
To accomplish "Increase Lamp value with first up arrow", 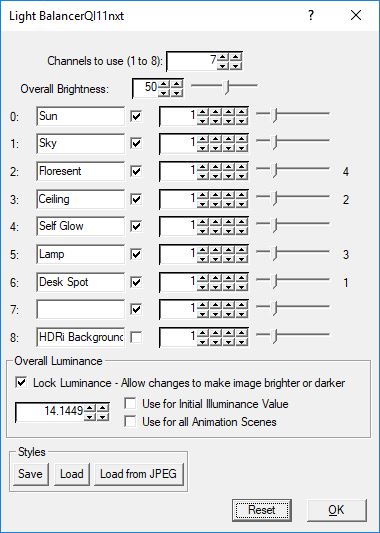I will 203,250.
